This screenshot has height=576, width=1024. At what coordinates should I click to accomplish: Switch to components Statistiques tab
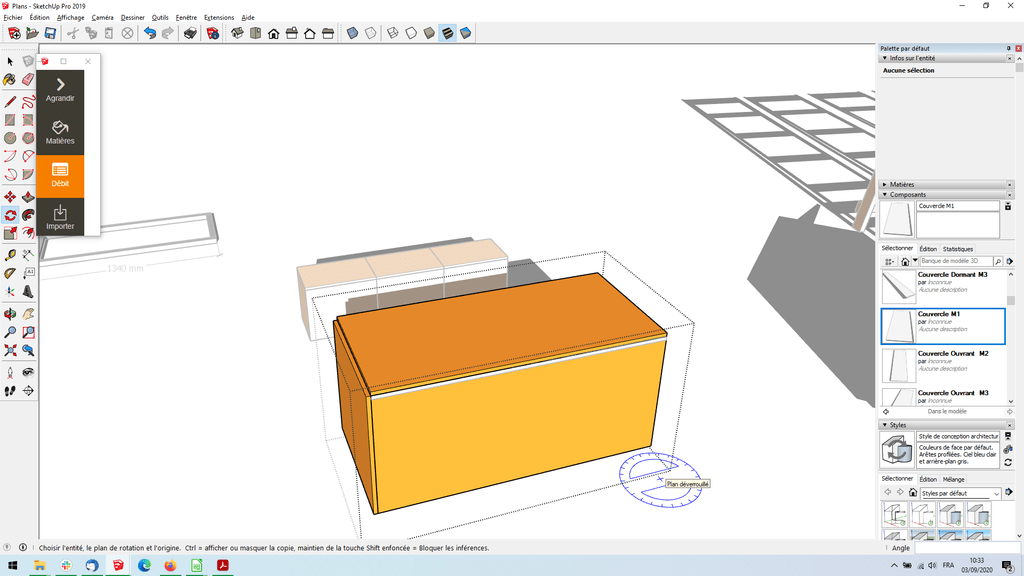click(957, 249)
